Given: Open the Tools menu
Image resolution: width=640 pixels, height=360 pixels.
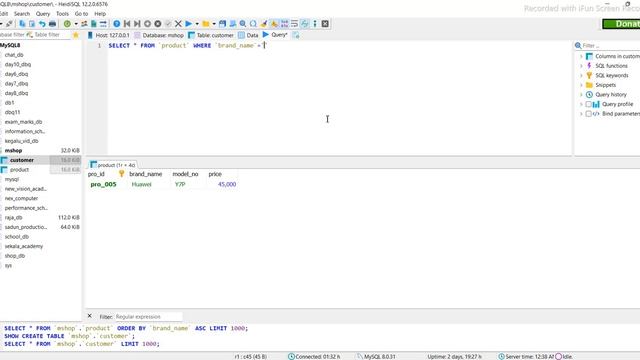Looking at the screenshot, I should pyautogui.click(x=62, y=14).
